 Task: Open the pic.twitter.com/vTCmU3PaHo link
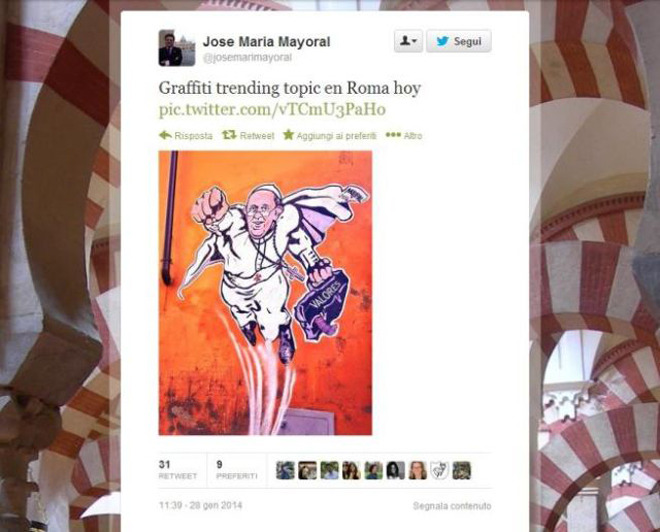[x=272, y=109]
